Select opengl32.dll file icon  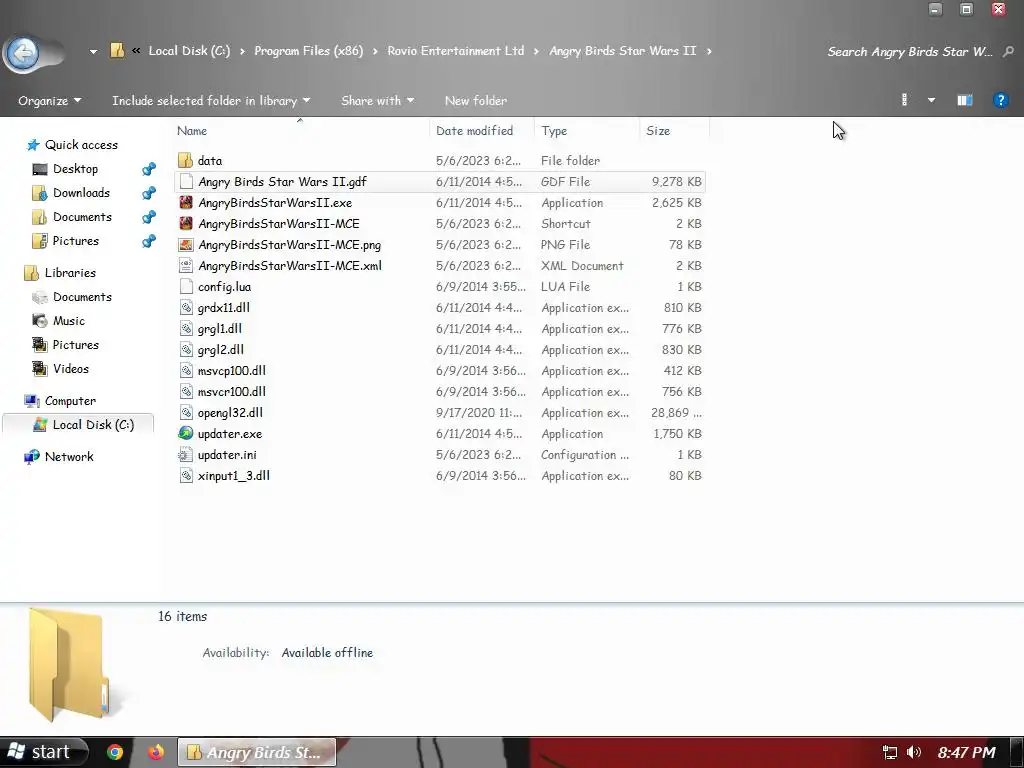point(186,413)
